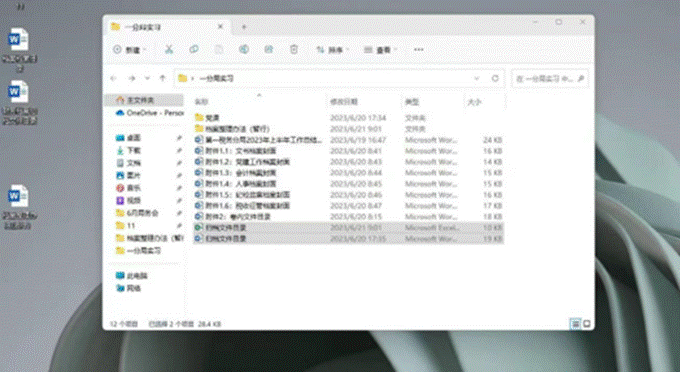The image size is (680, 372).
Task: Click the Copy icon in toolbar
Action: click(194, 49)
